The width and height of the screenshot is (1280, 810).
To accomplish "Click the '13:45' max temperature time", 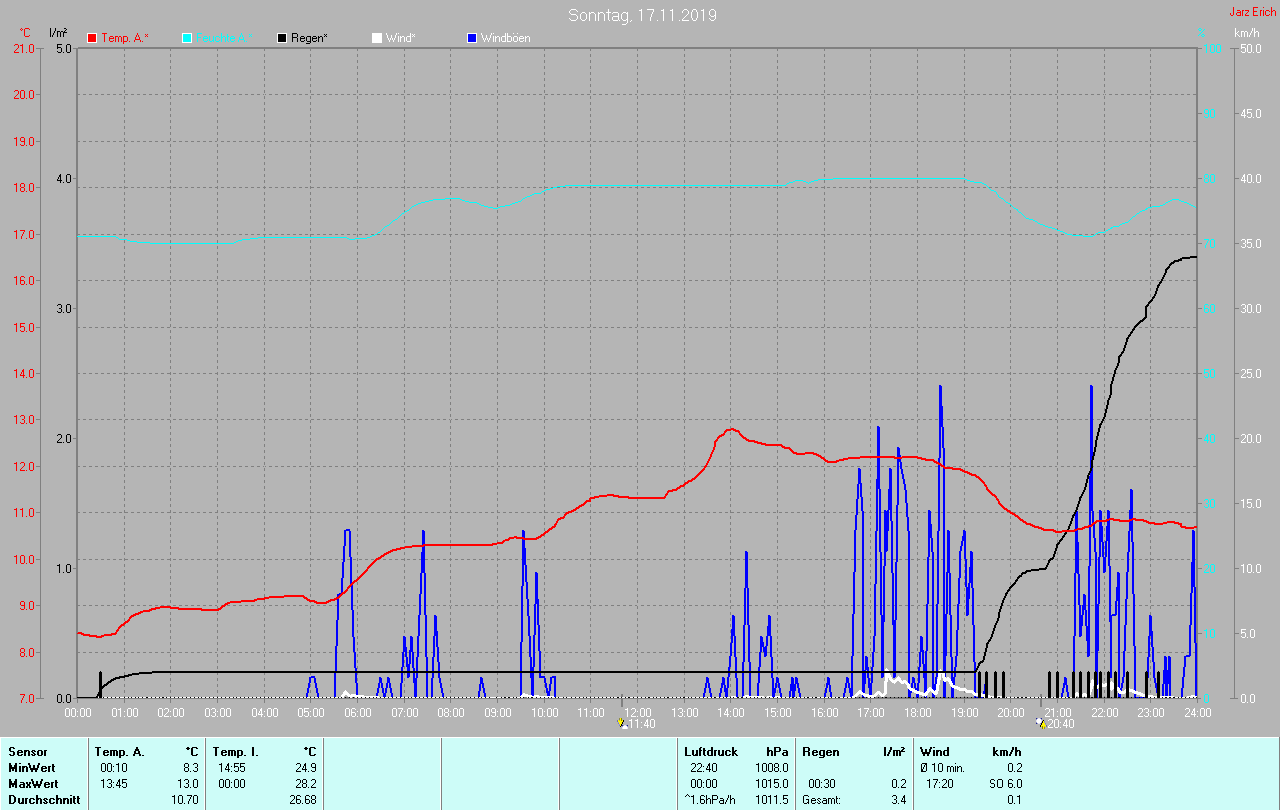I will click(113, 783).
